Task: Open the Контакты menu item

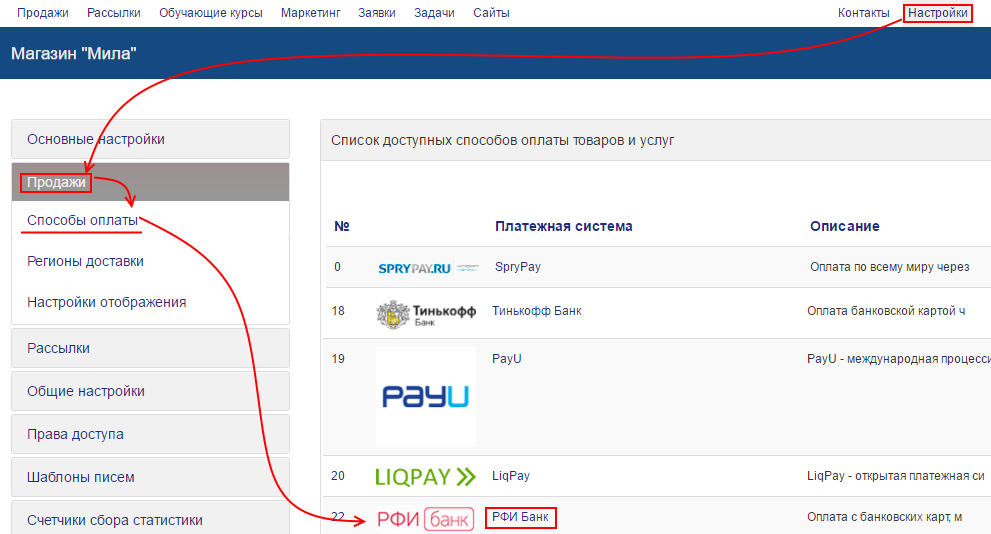Action: click(863, 13)
